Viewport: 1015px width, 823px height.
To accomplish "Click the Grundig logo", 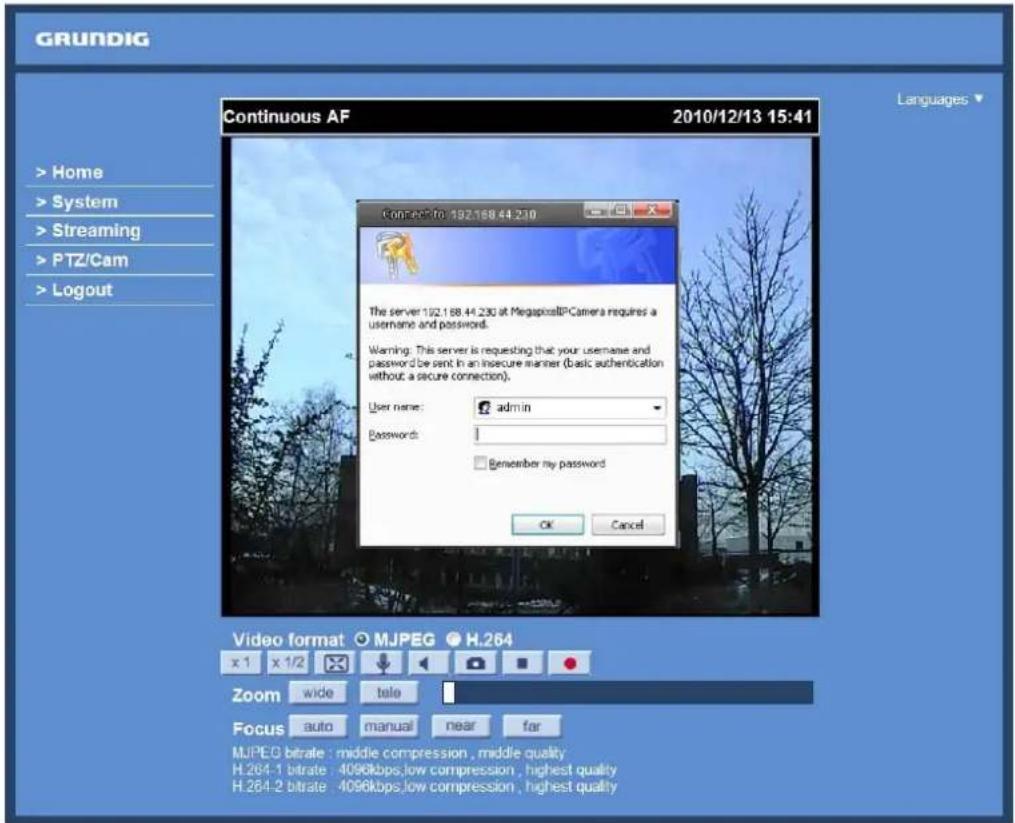I will pos(92,39).
